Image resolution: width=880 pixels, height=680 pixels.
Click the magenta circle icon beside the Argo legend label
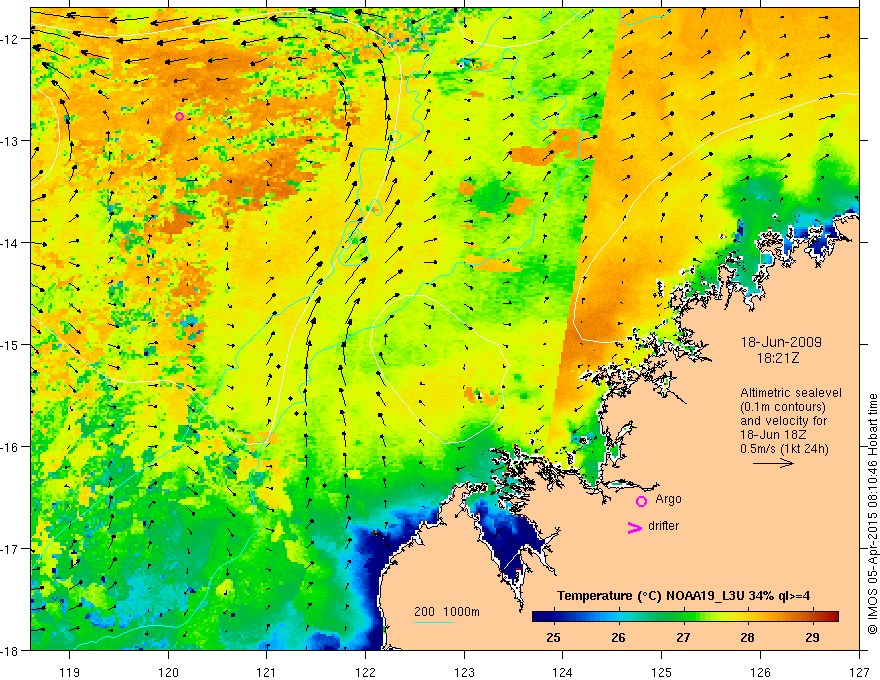[x=641, y=502]
